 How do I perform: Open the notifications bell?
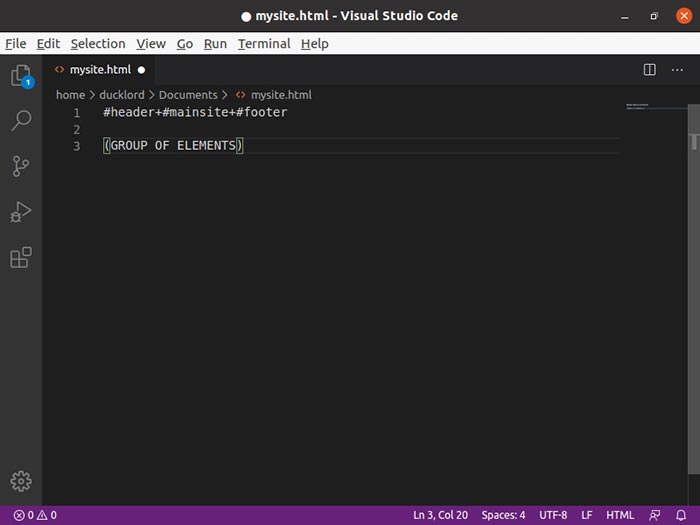point(681,515)
